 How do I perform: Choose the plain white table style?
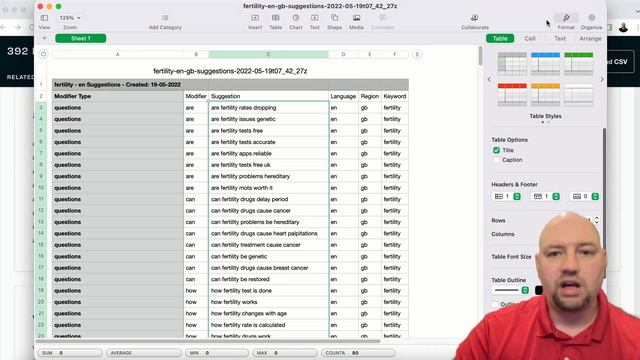coord(578,94)
